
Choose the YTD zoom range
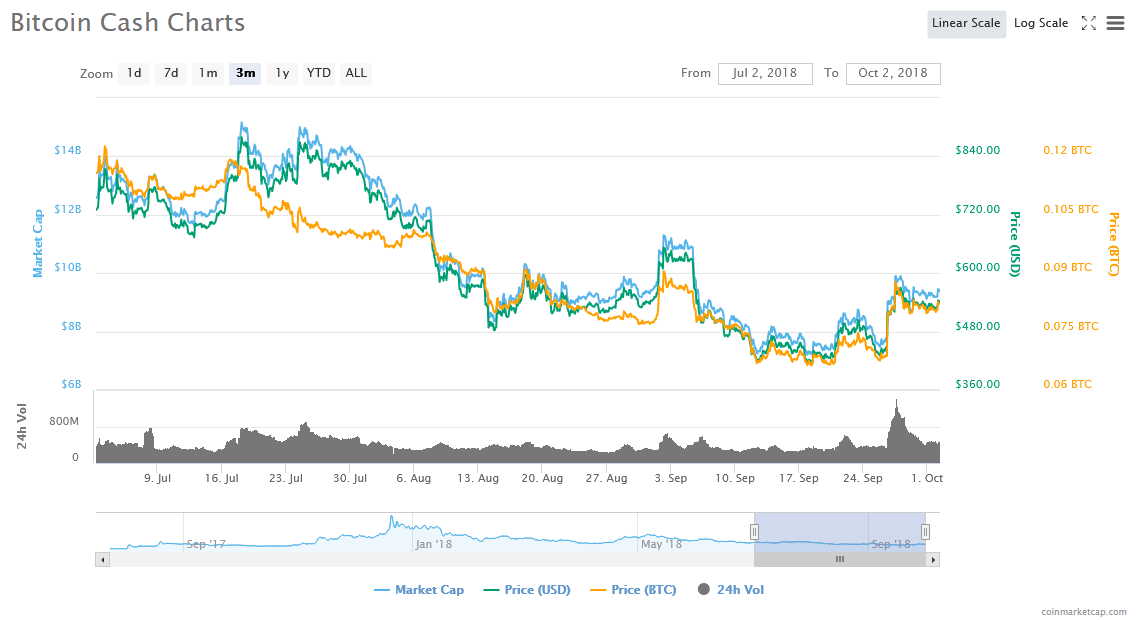318,73
